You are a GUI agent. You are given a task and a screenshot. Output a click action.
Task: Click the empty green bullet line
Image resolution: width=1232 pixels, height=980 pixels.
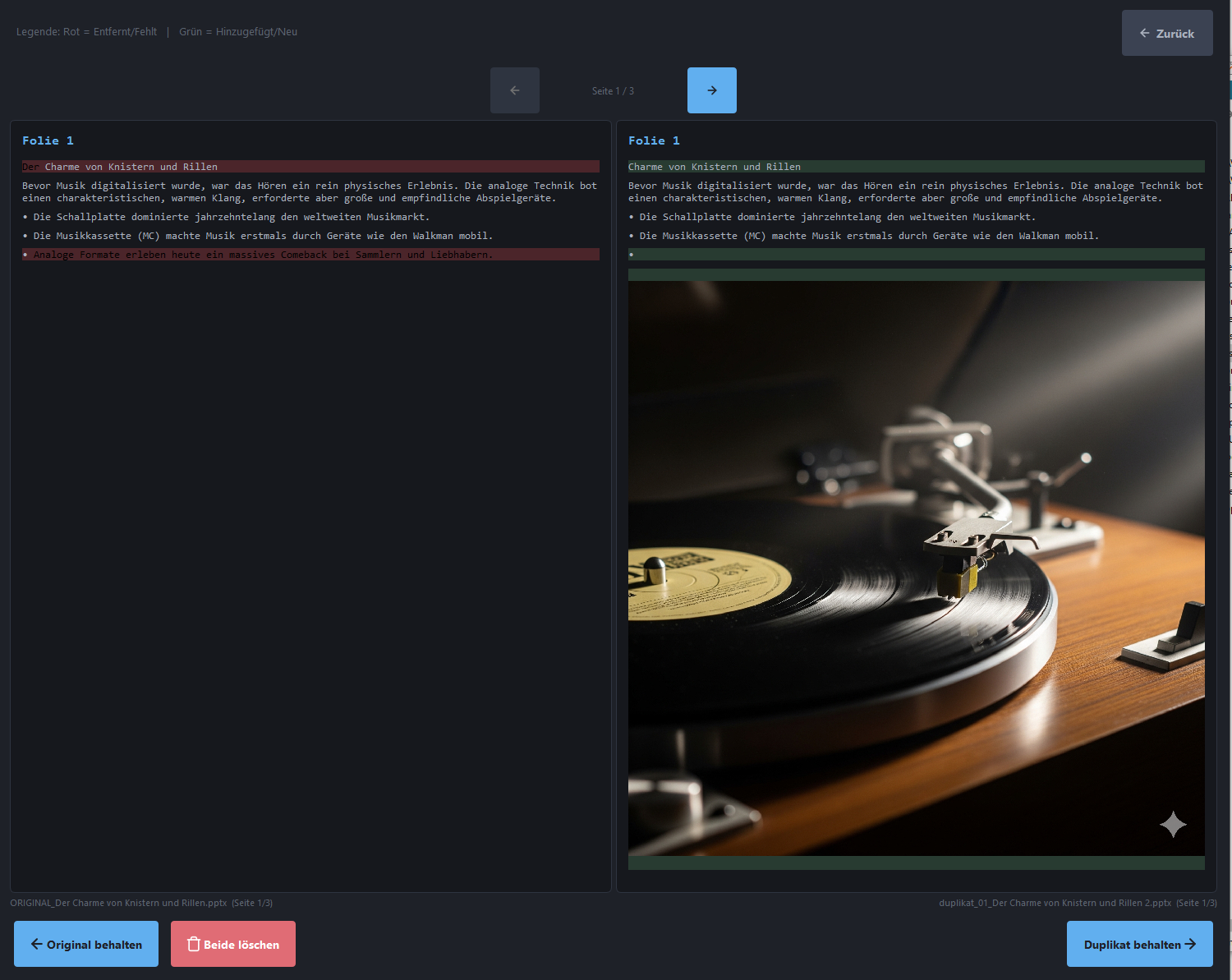(x=916, y=255)
